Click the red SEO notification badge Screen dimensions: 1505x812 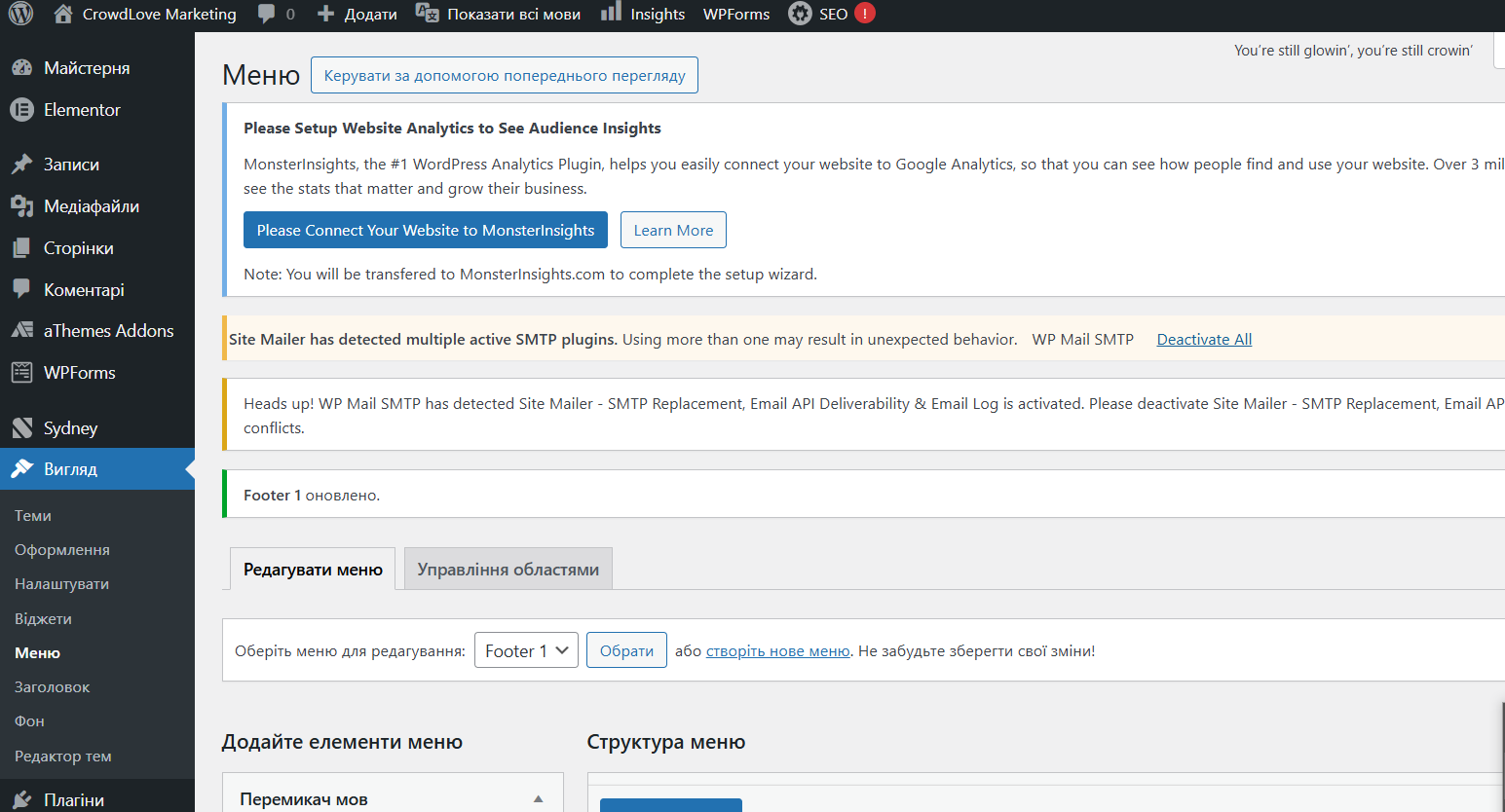click(x=864, y=14)
